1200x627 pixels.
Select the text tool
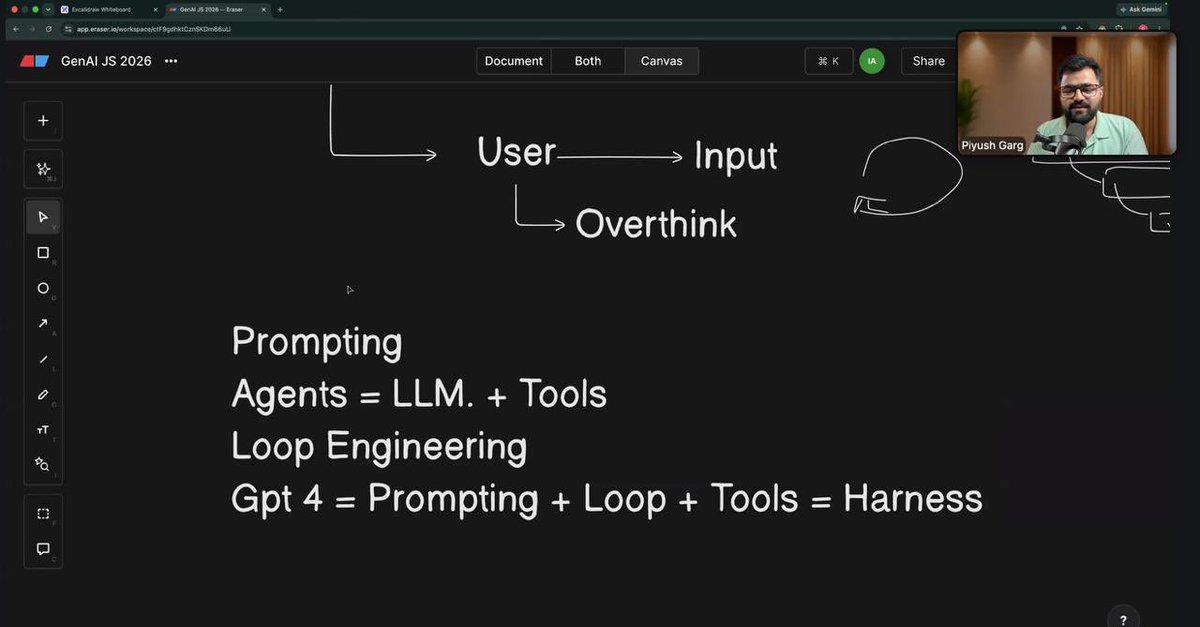pyautogui.click(x=43, y=429)
